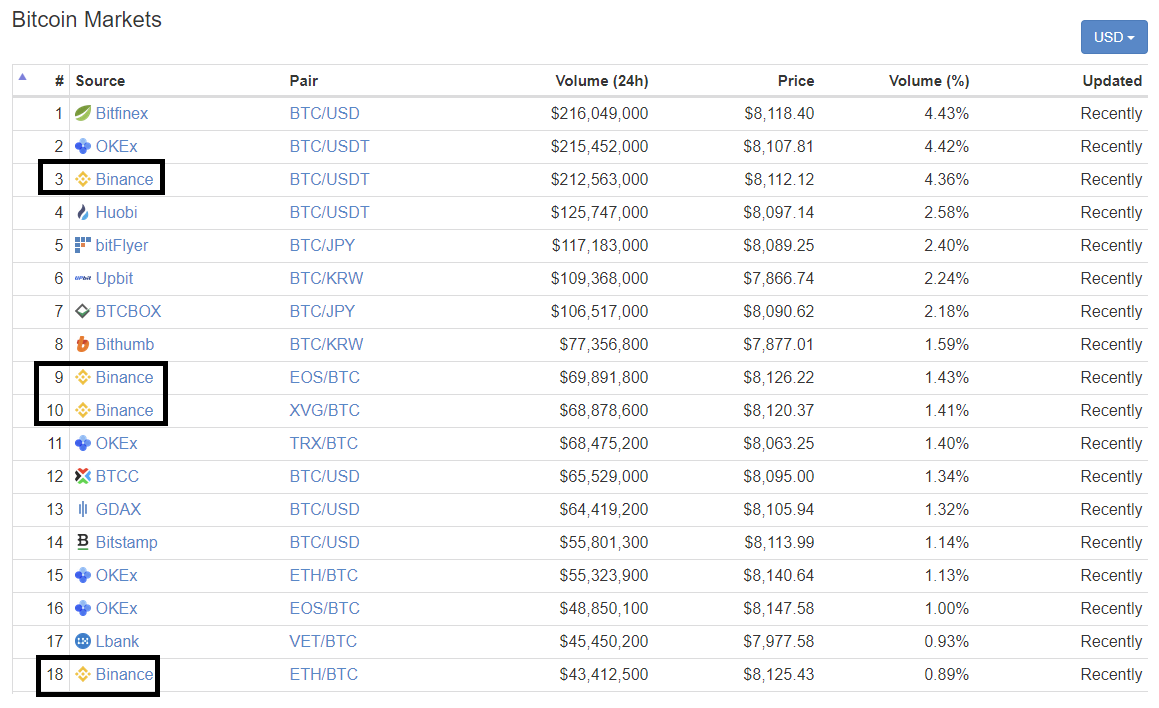Open BTC/USDT pair link for Huobi
1159x708 pixels.
(329, 212)
